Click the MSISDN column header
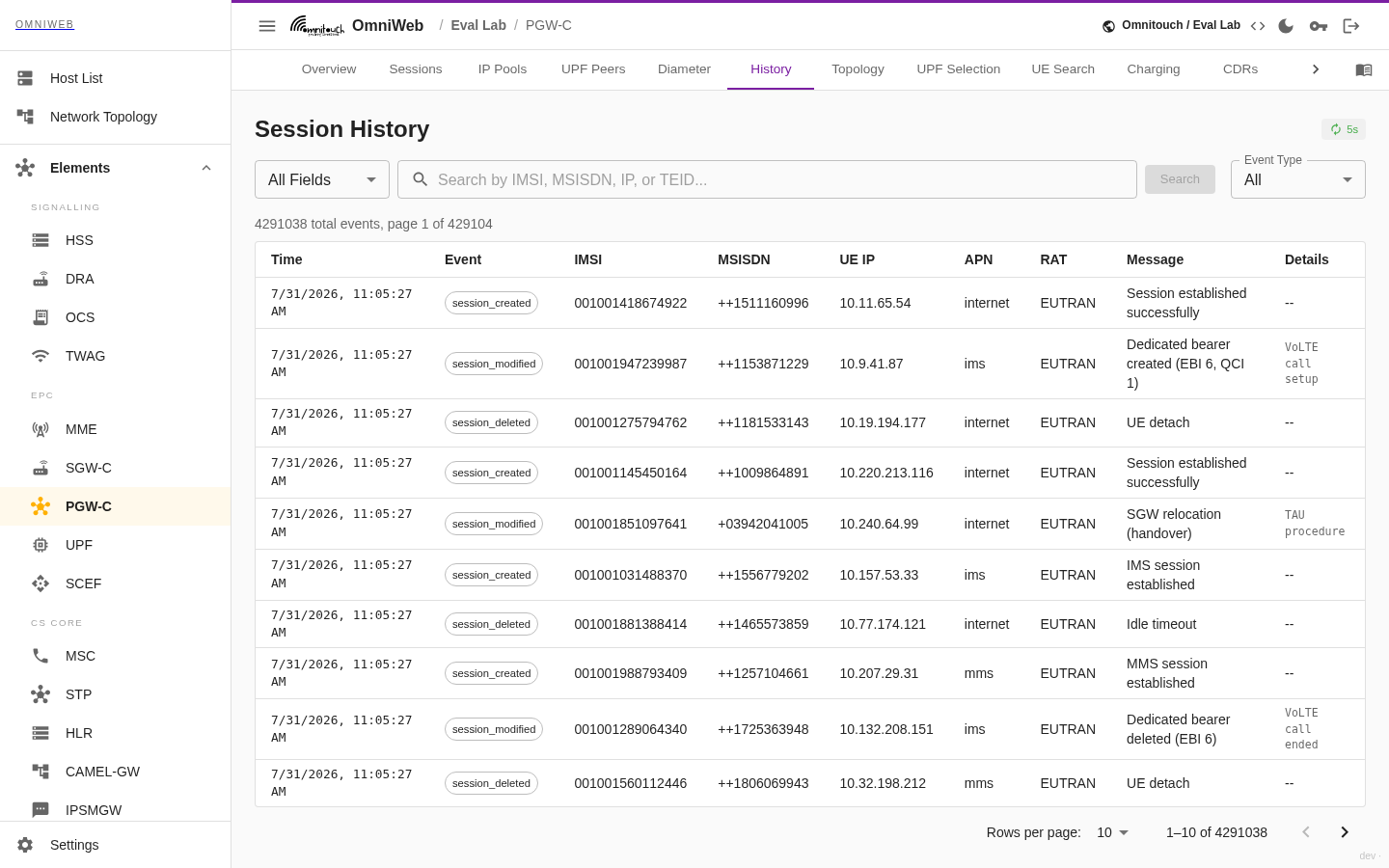Screen dimensions: 1389x868 click(744, 259)
